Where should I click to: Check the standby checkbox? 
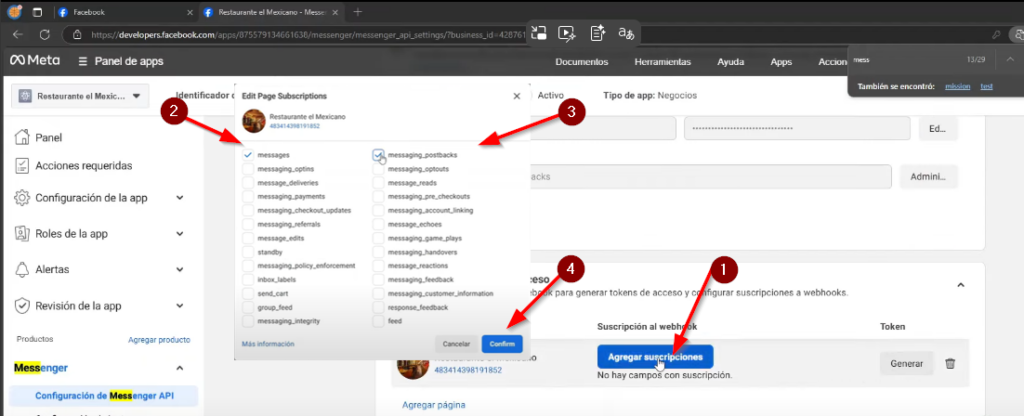(248, 252)
